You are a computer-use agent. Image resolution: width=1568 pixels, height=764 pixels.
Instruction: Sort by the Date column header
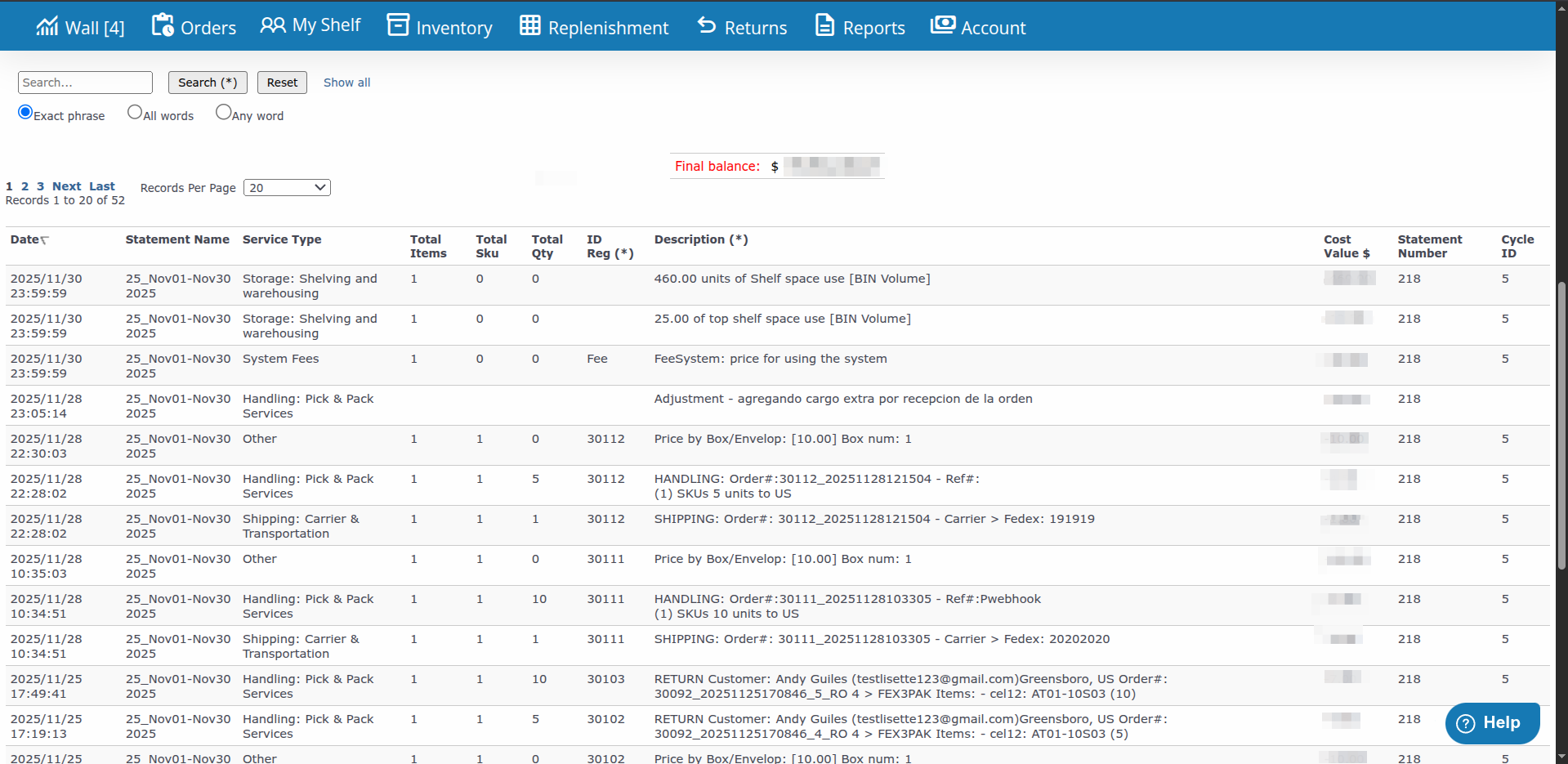tap(25, 239)
